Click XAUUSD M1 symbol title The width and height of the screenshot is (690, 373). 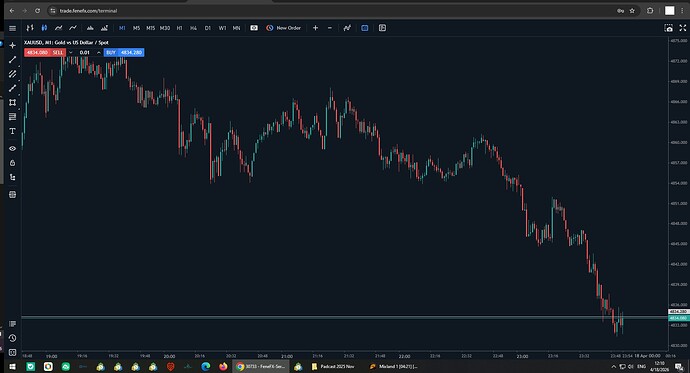tap(66, 43)
